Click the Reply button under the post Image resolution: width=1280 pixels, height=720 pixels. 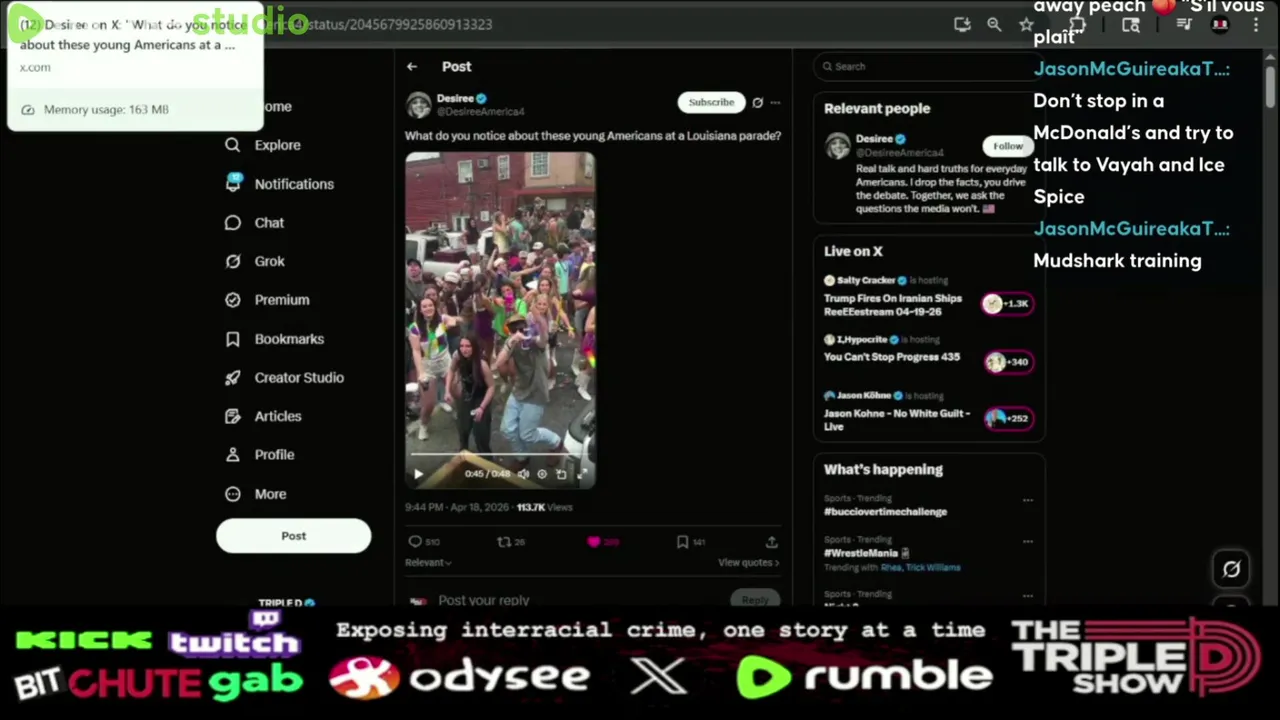[755, 600]
